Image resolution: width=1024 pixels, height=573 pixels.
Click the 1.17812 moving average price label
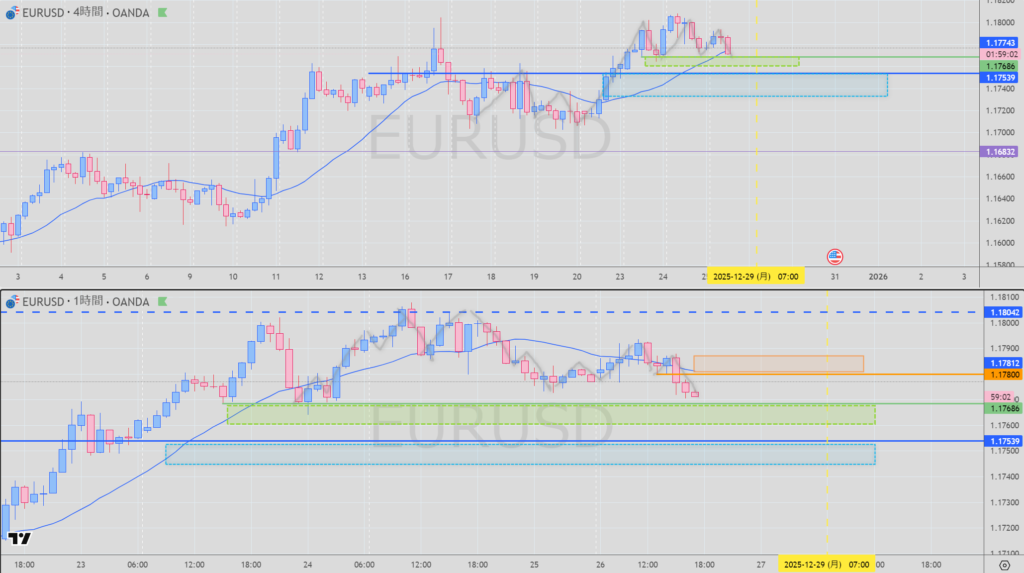pos(1000,362)
